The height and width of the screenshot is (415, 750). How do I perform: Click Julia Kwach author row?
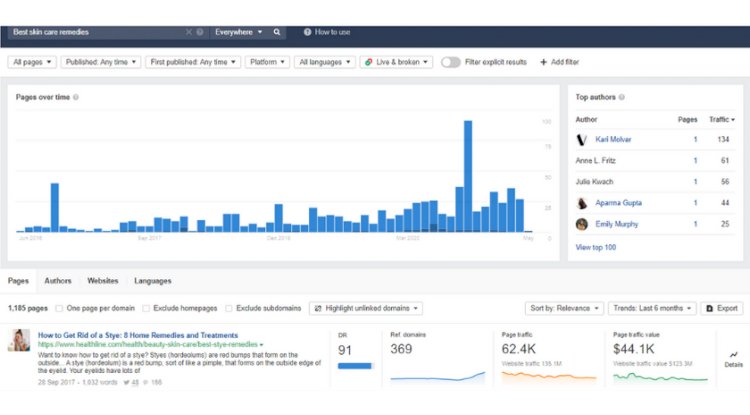coord(655,182)
